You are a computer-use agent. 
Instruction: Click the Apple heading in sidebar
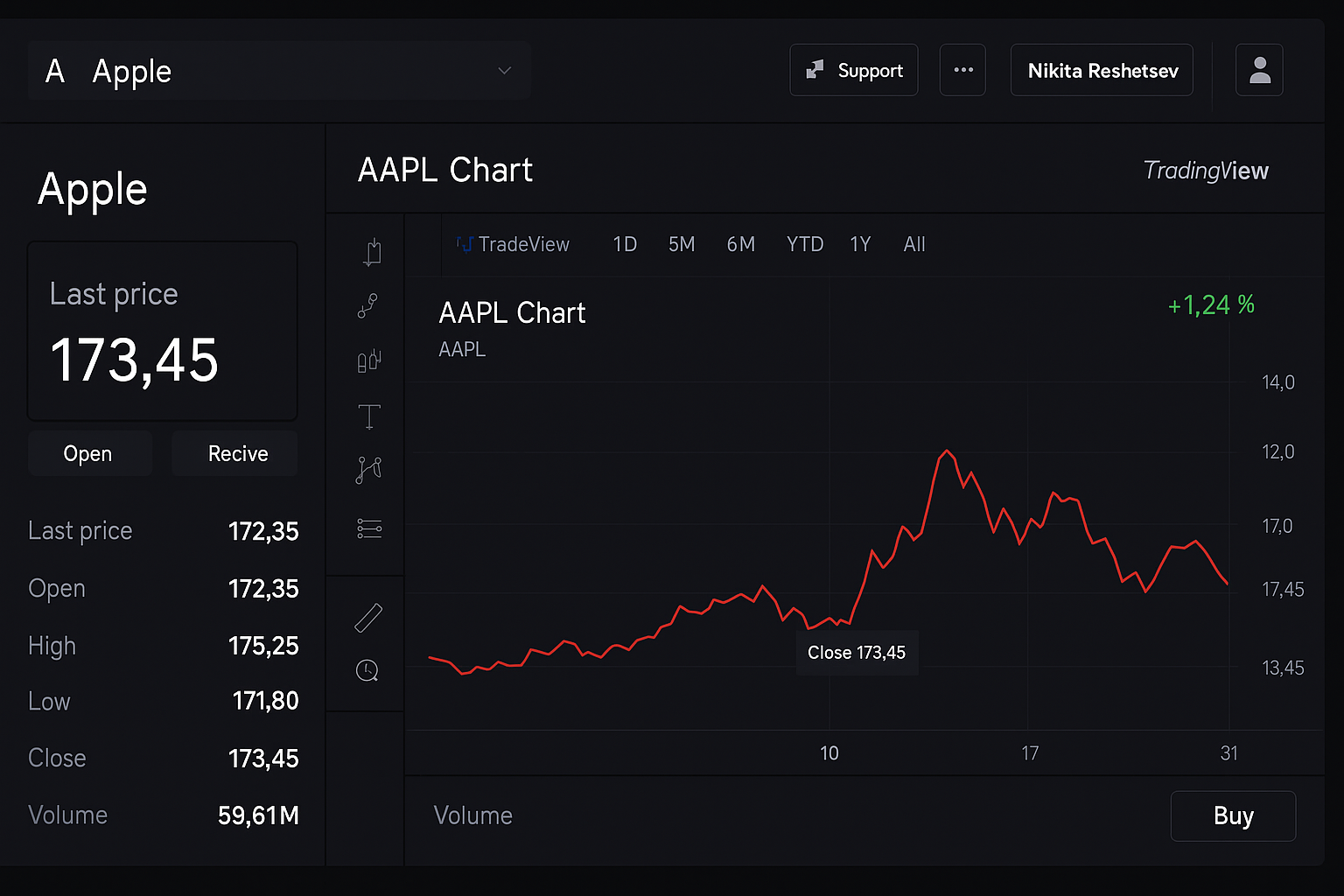pyautogui.click(x=93, y=190)
